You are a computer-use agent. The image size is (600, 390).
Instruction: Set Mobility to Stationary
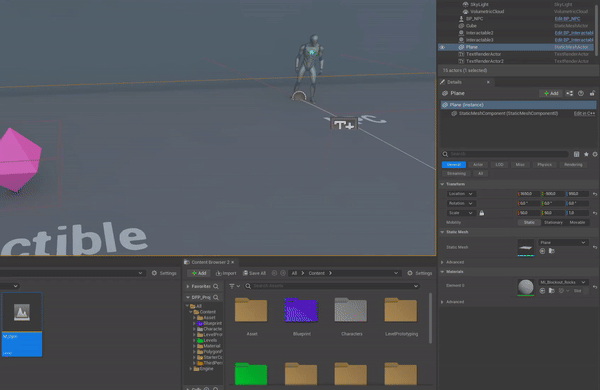tap(553, 222)
